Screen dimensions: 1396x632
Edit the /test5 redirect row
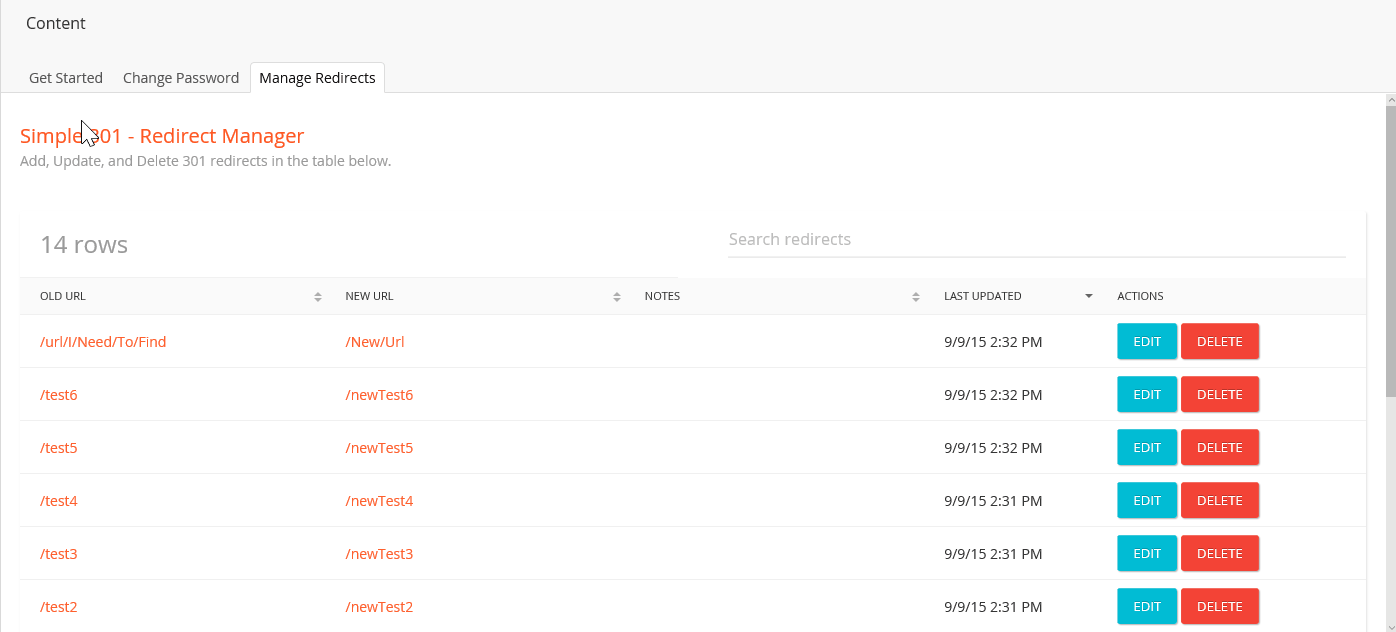[x=1147, y=448]
